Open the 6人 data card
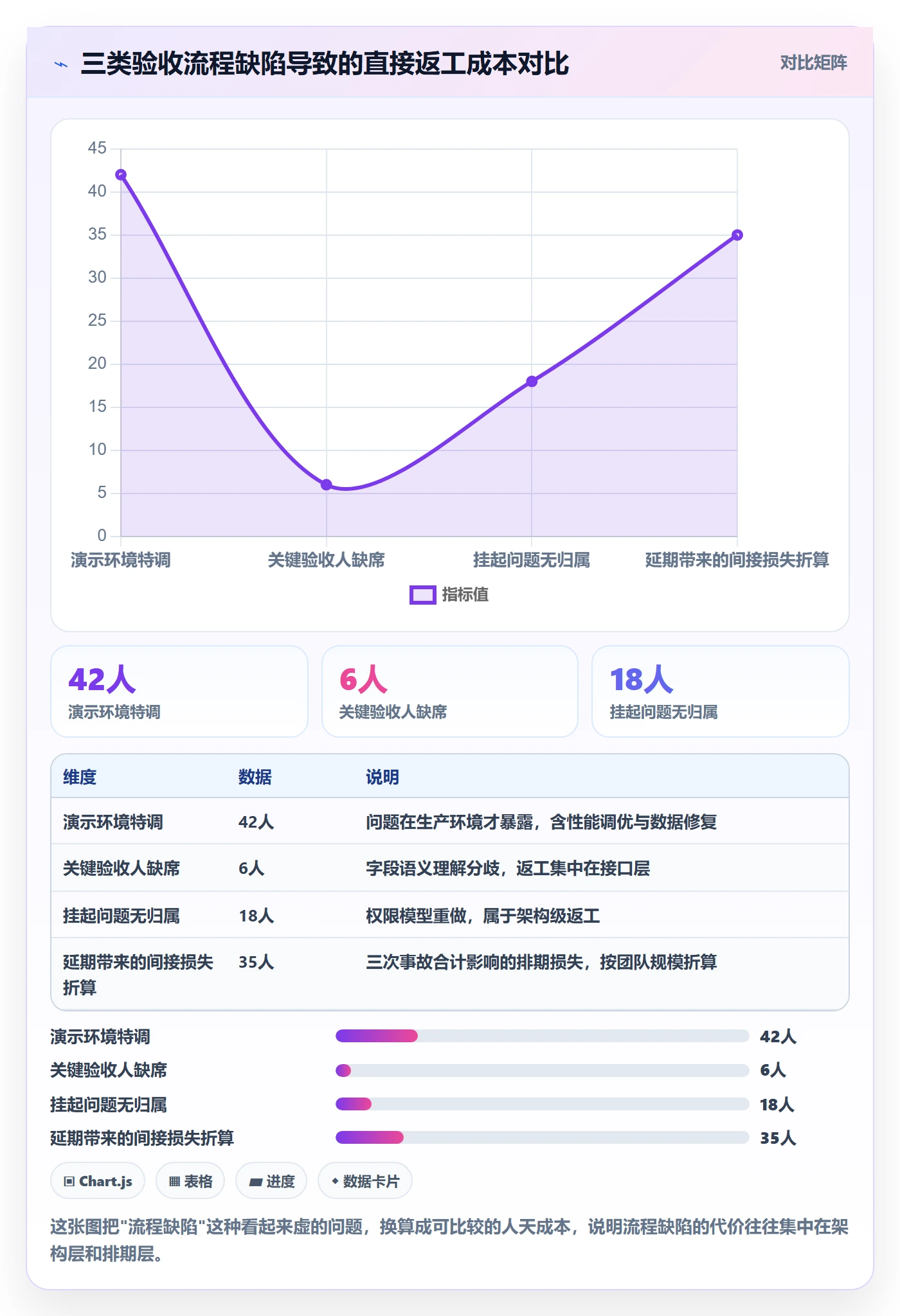 (x=450, y=691)
